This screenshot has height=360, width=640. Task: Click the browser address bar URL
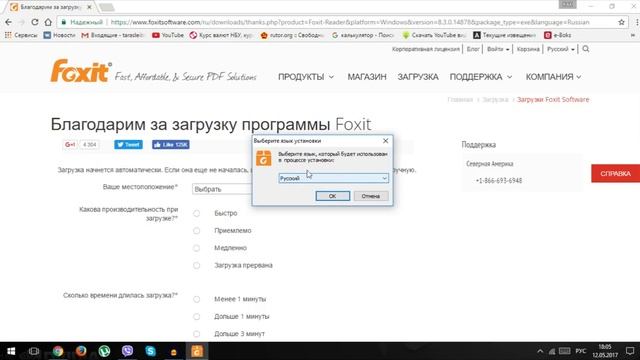pos(350,22)
